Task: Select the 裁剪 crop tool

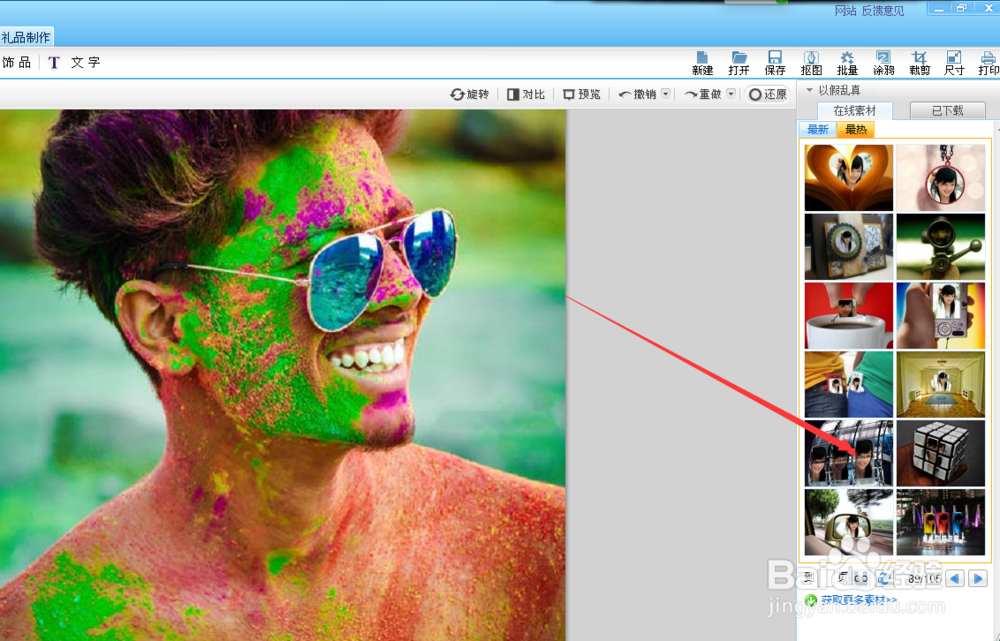Action: (x=919, y=63)
